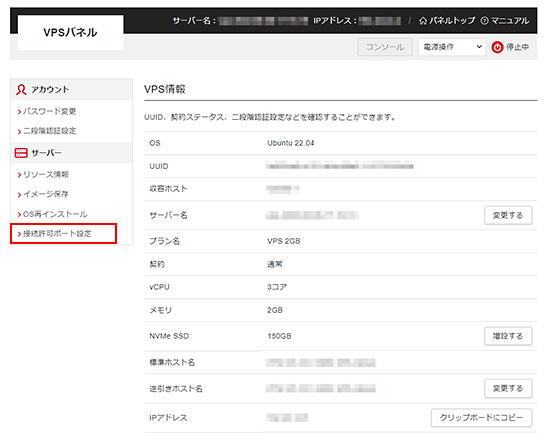
Task: Click 変更する for 逆引きホスト名
Action: (508, 388)
